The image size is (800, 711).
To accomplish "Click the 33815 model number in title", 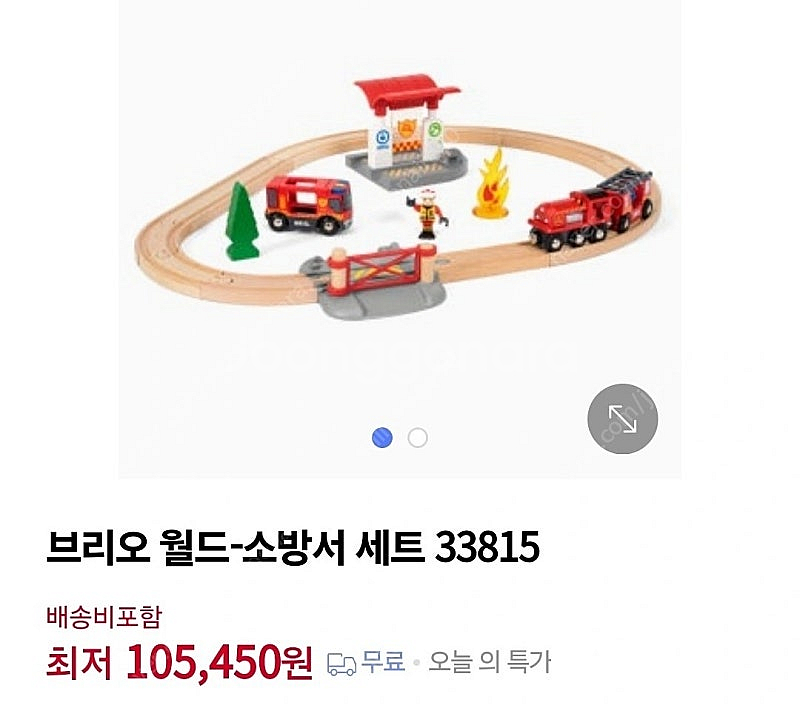I will (x=487, y=547).
